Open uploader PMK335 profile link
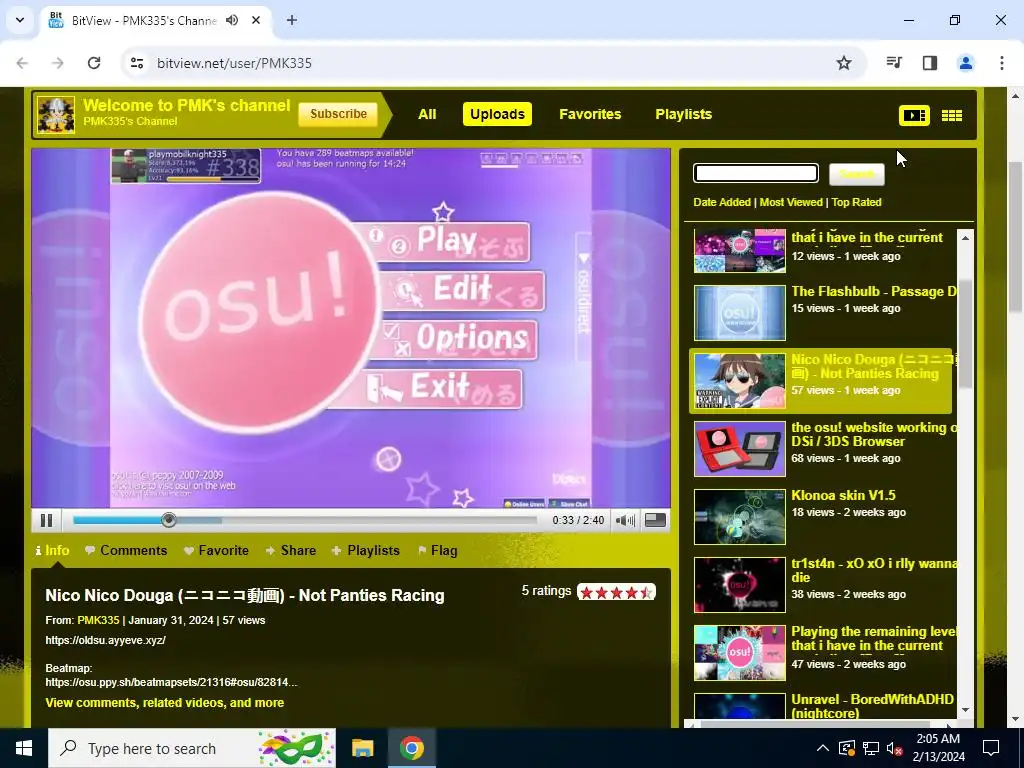This screenshot has width=1024, height=768. [98, 620]
